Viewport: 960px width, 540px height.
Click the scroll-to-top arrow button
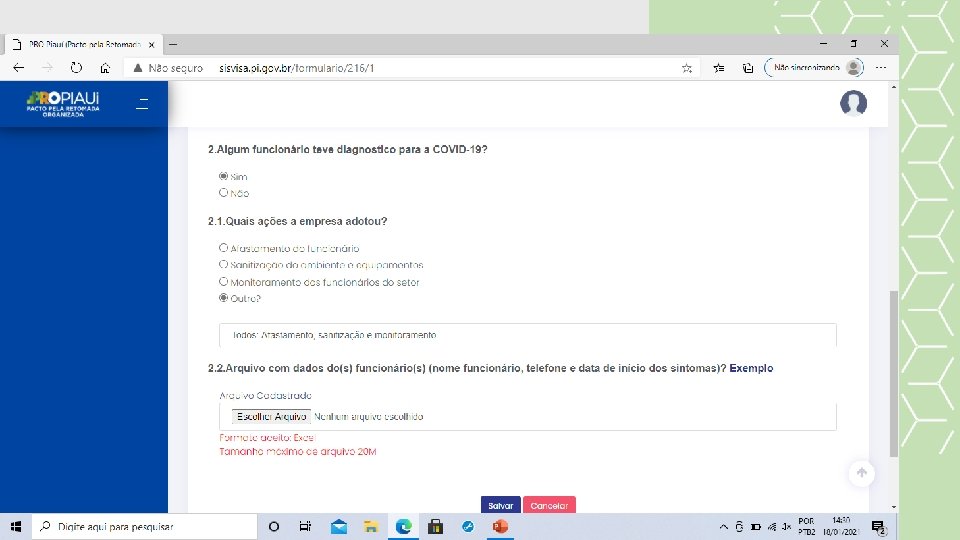(861, 473)
